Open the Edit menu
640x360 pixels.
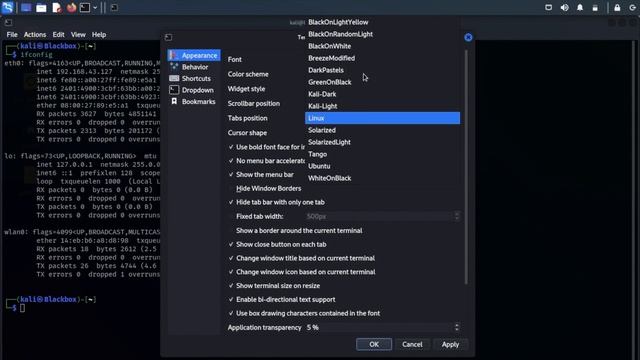point(58,35)
